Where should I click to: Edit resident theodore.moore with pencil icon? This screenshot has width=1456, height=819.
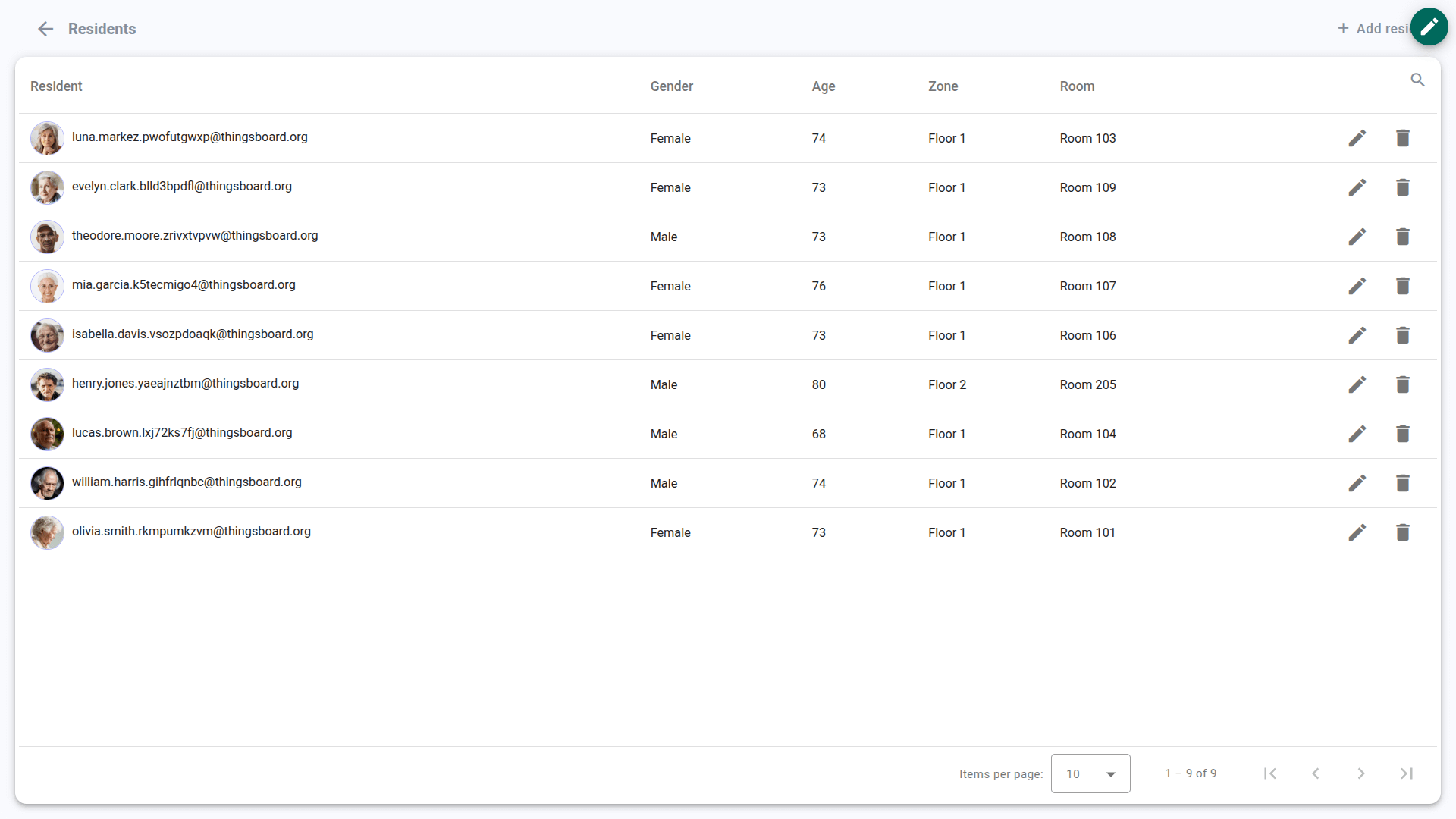(x=1357, y=237)
